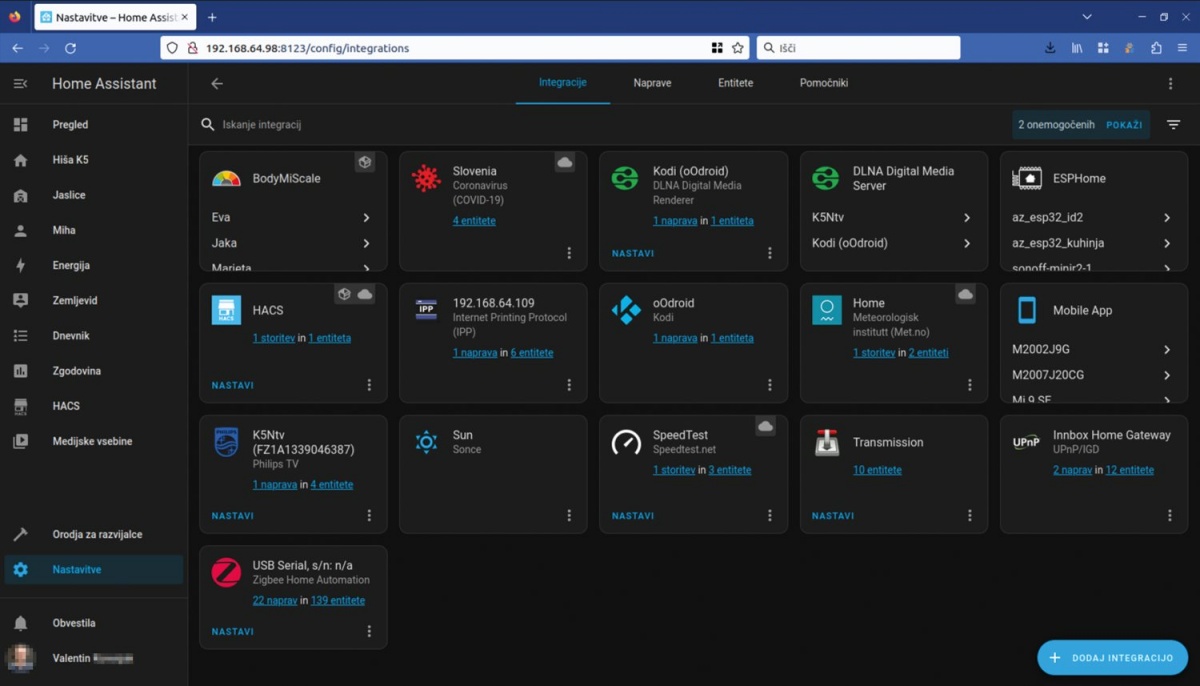The image size is (1200, 686).
Task: Click NASTAVI on HACS card
Action: [x=233, y=385]
